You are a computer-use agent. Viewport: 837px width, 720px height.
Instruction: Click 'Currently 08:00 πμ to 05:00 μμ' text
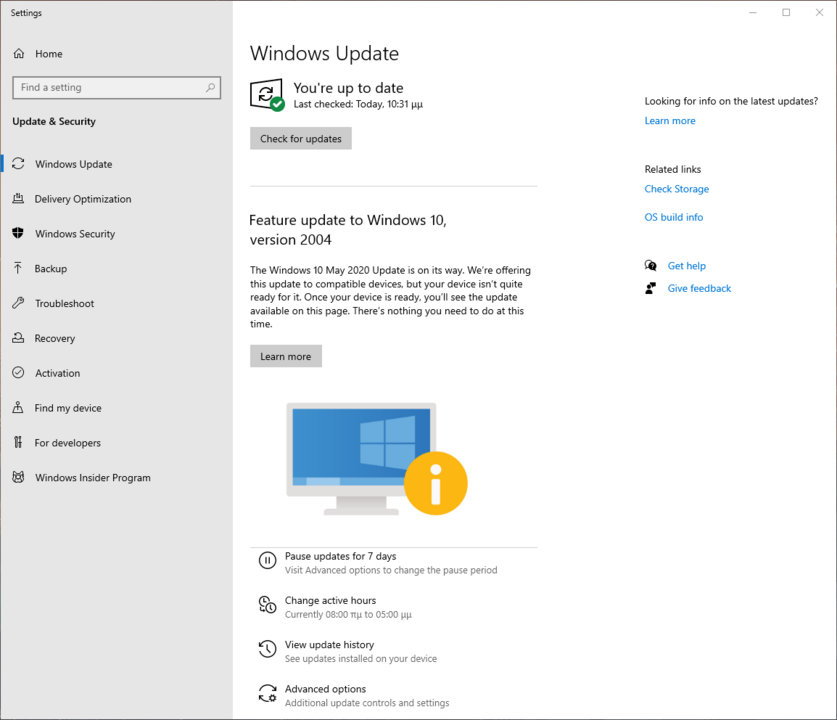(x=348, y=614)
